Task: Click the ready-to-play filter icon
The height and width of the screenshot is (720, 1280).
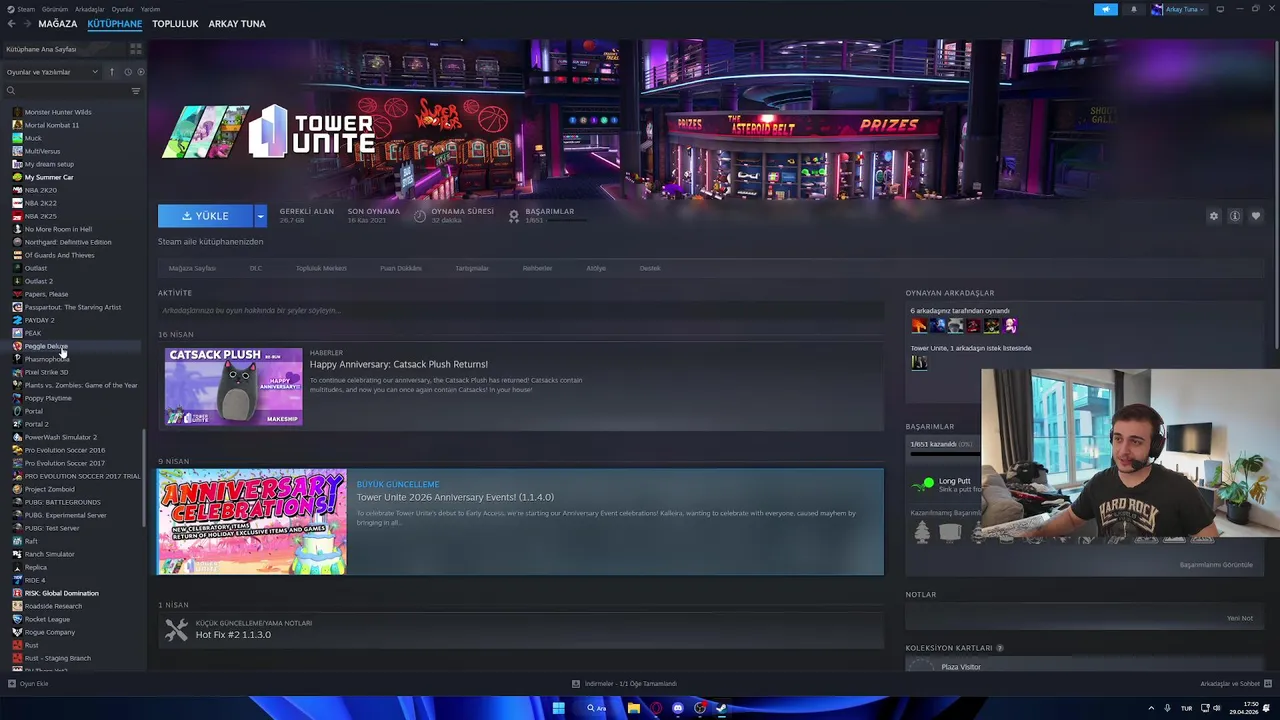Action: [x=140, y=72]
